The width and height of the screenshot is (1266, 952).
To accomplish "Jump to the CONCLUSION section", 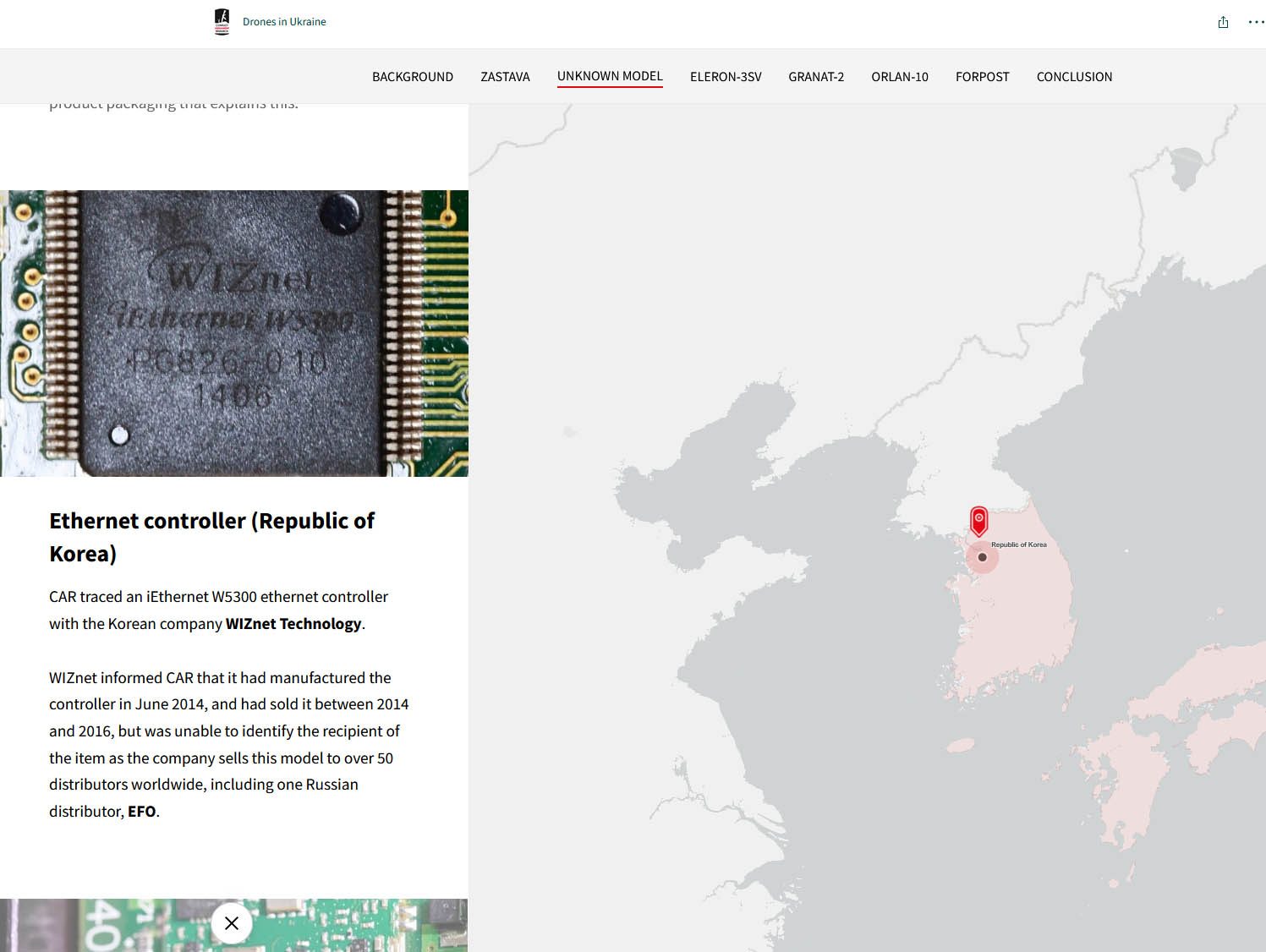I will (x=1074, y=77).
